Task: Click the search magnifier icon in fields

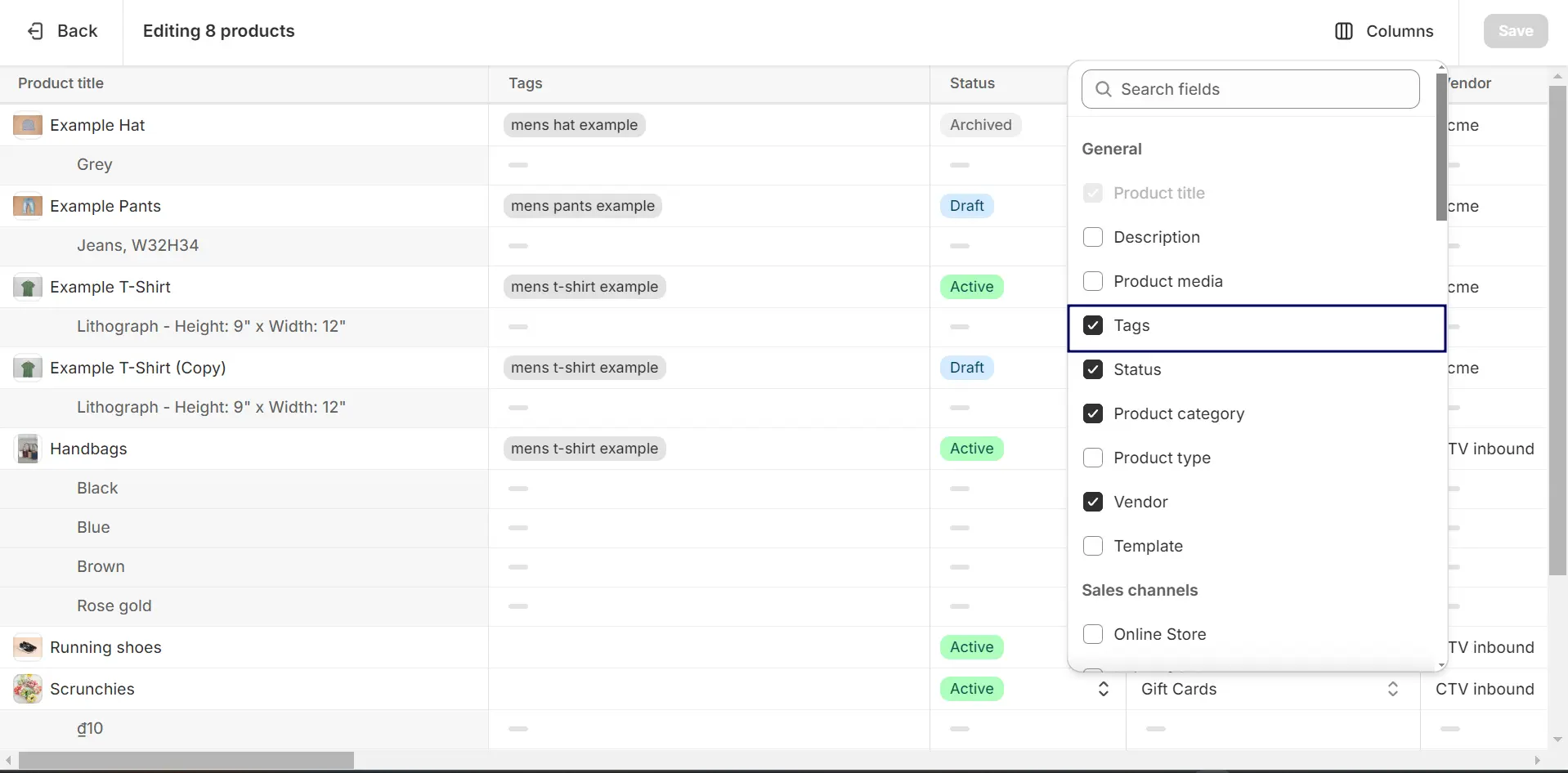Action: tap(1103, 89)
